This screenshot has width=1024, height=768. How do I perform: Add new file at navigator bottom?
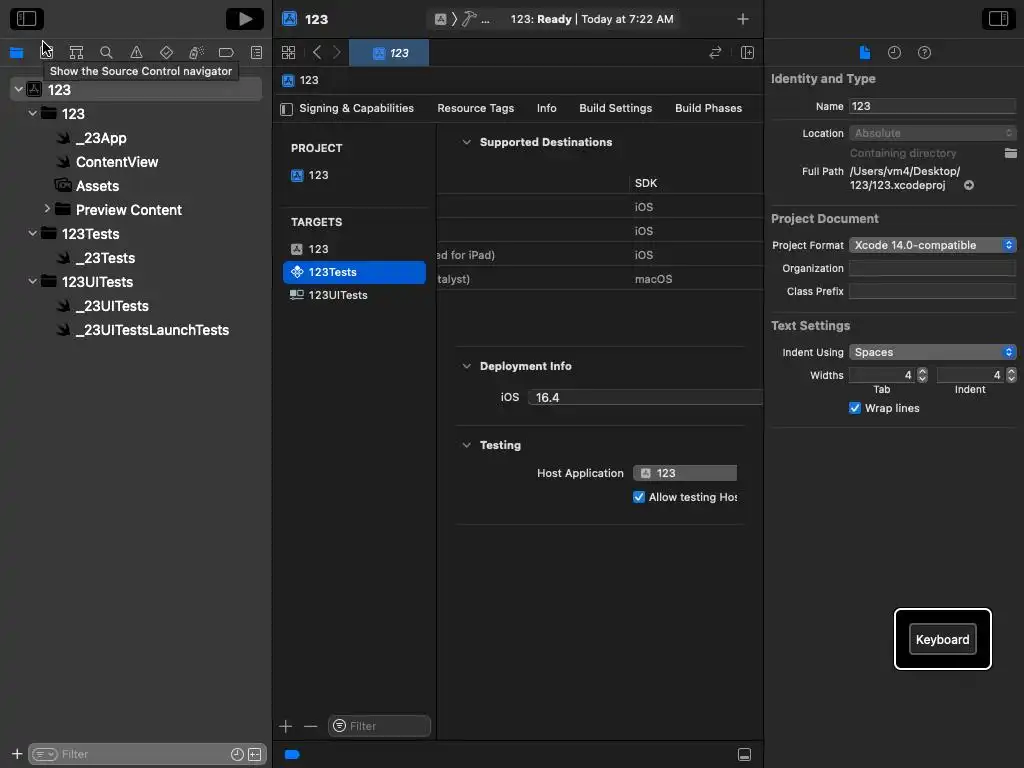pos(17,754)
